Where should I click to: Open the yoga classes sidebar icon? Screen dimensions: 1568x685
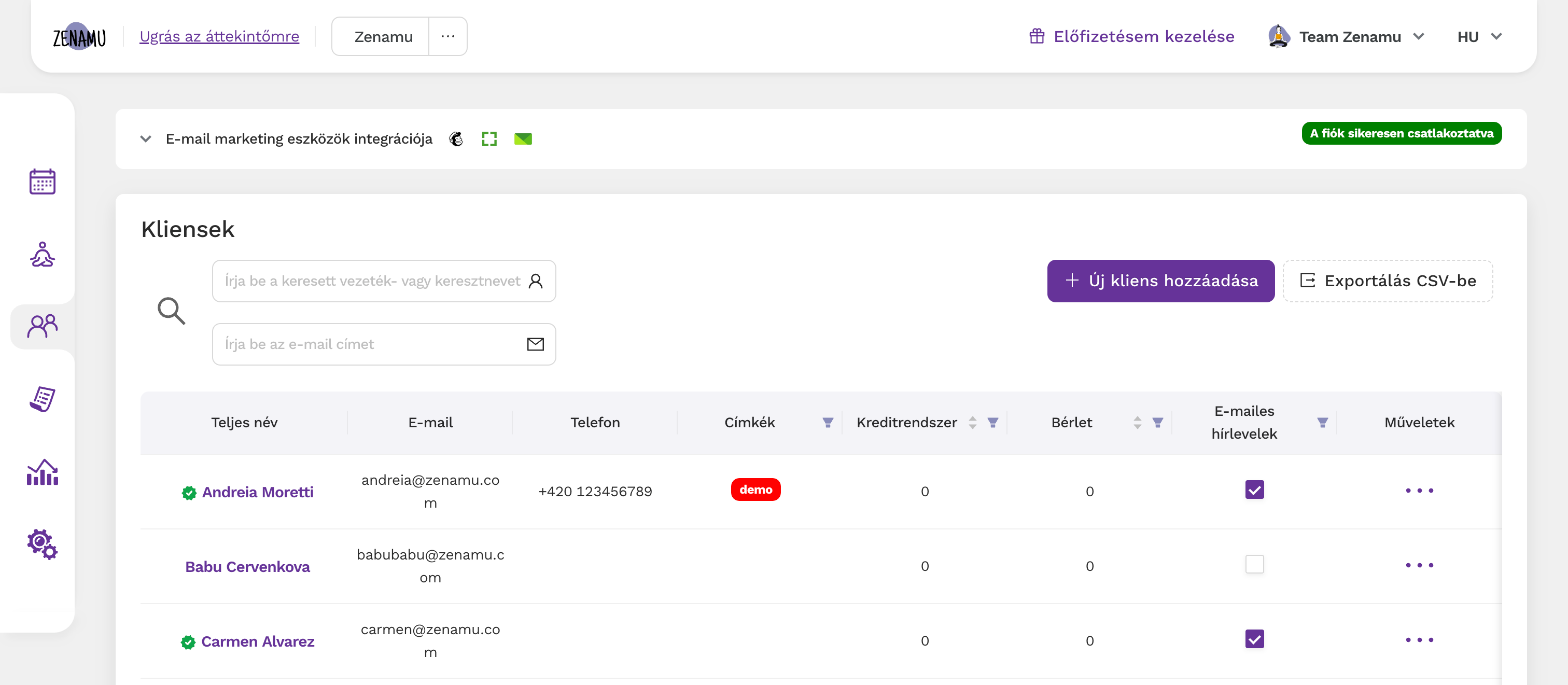[42, 254]
